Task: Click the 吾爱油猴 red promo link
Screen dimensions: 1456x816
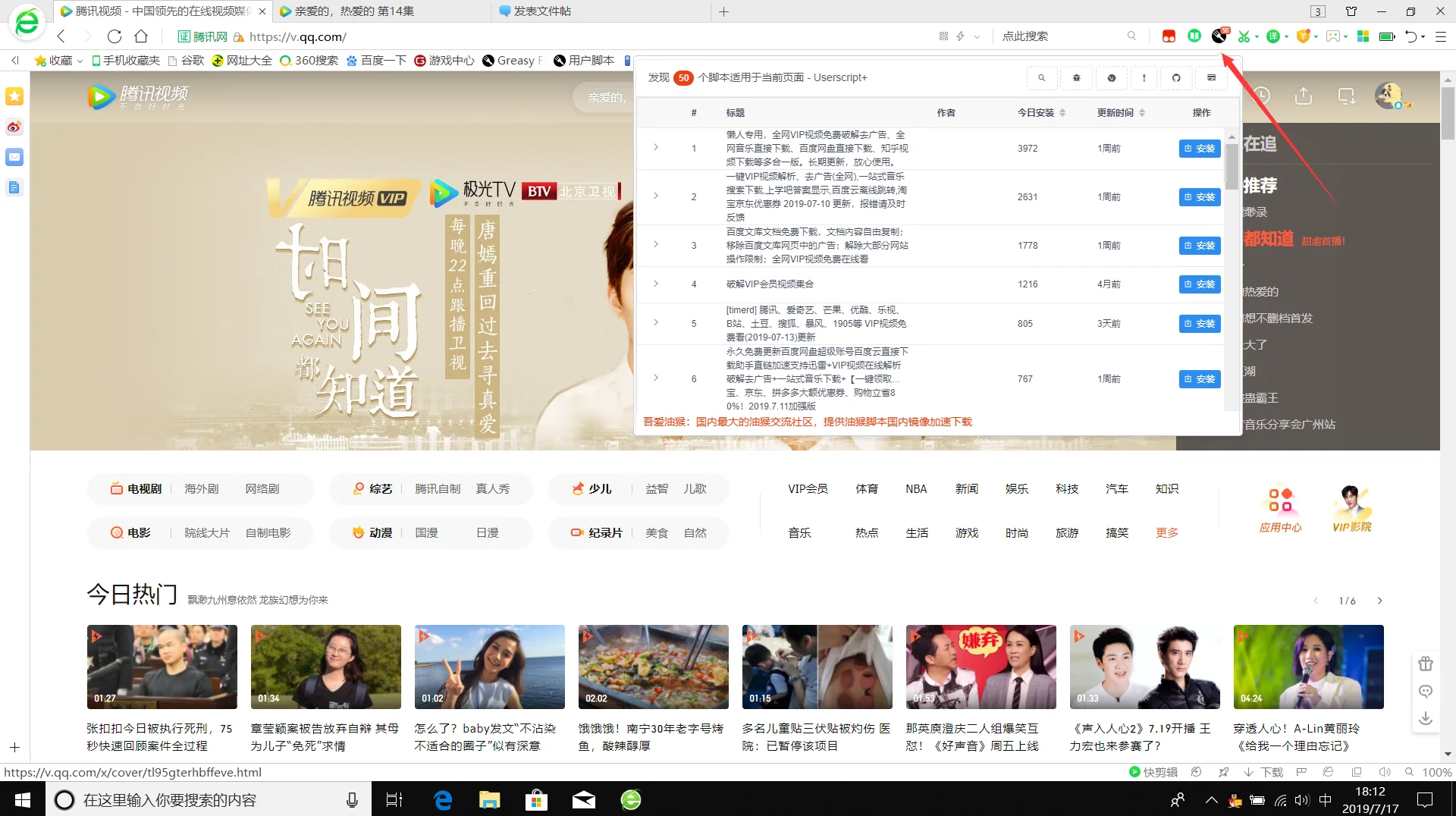Action: (808, 422)
